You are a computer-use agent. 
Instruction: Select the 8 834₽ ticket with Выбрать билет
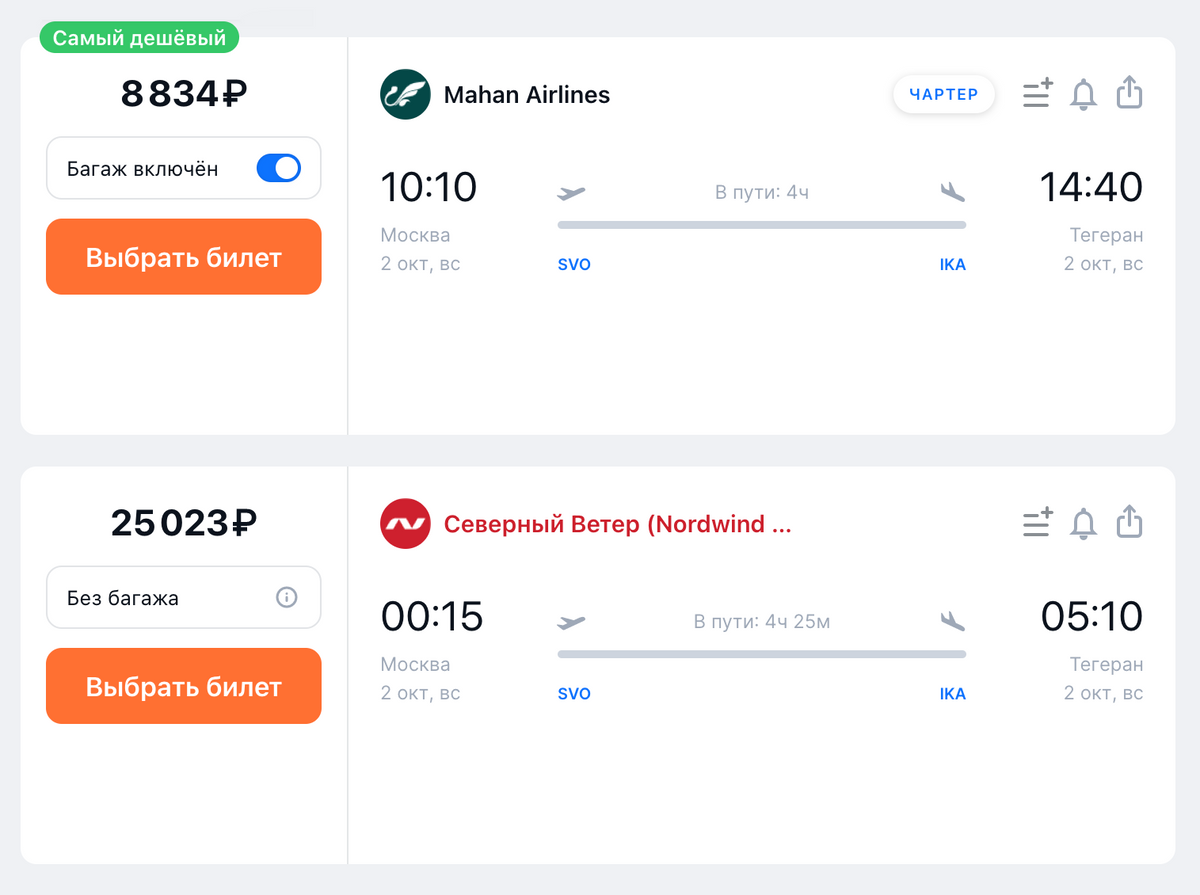tap(184, 257)
